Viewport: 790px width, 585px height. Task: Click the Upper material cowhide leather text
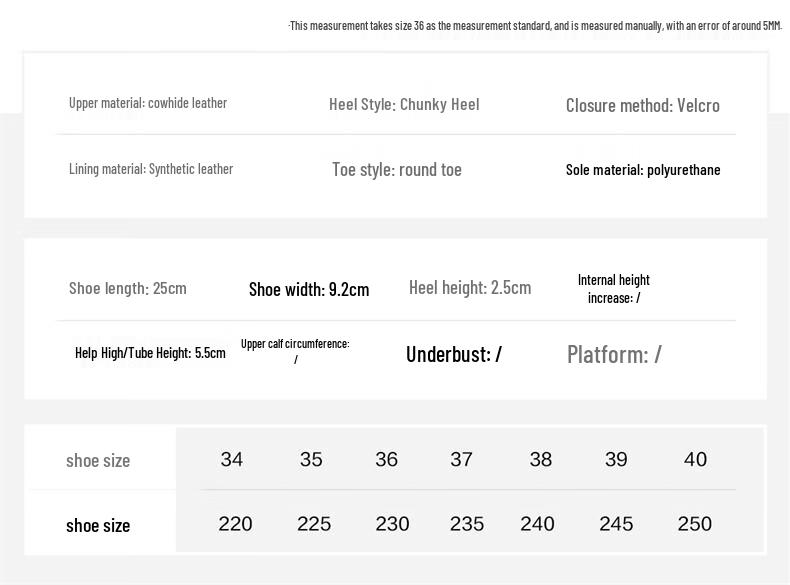pos(148,103)
